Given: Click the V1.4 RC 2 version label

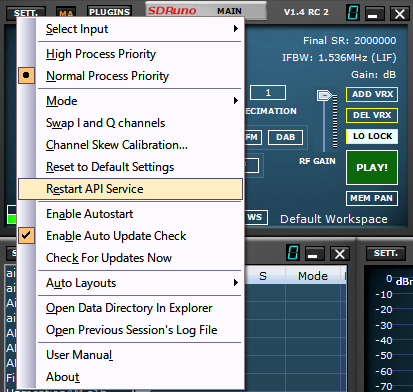Looking at the screenshot, I should 306,12.
